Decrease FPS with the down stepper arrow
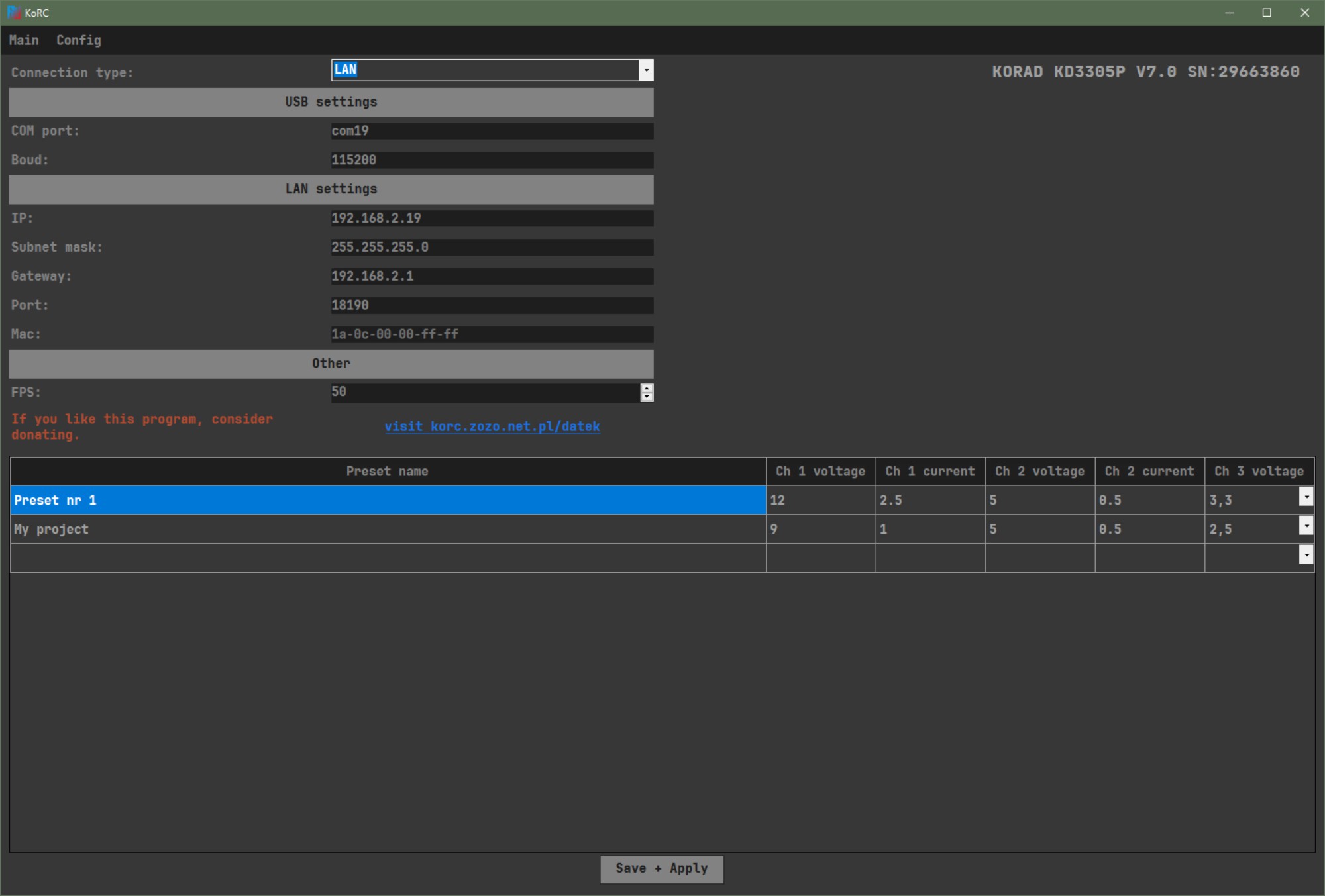Screen dimensions: 1325x896 647,397
